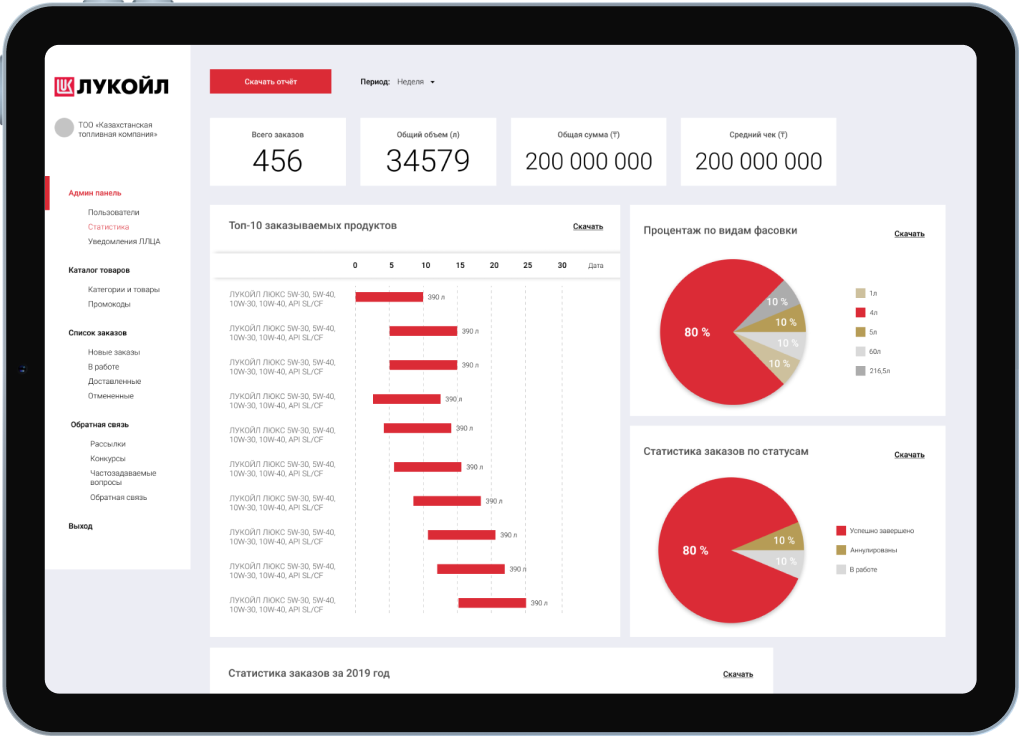Open the Период Неделя dropdown
Screen dimensions: 1019x736
click(x=415, y=82)
